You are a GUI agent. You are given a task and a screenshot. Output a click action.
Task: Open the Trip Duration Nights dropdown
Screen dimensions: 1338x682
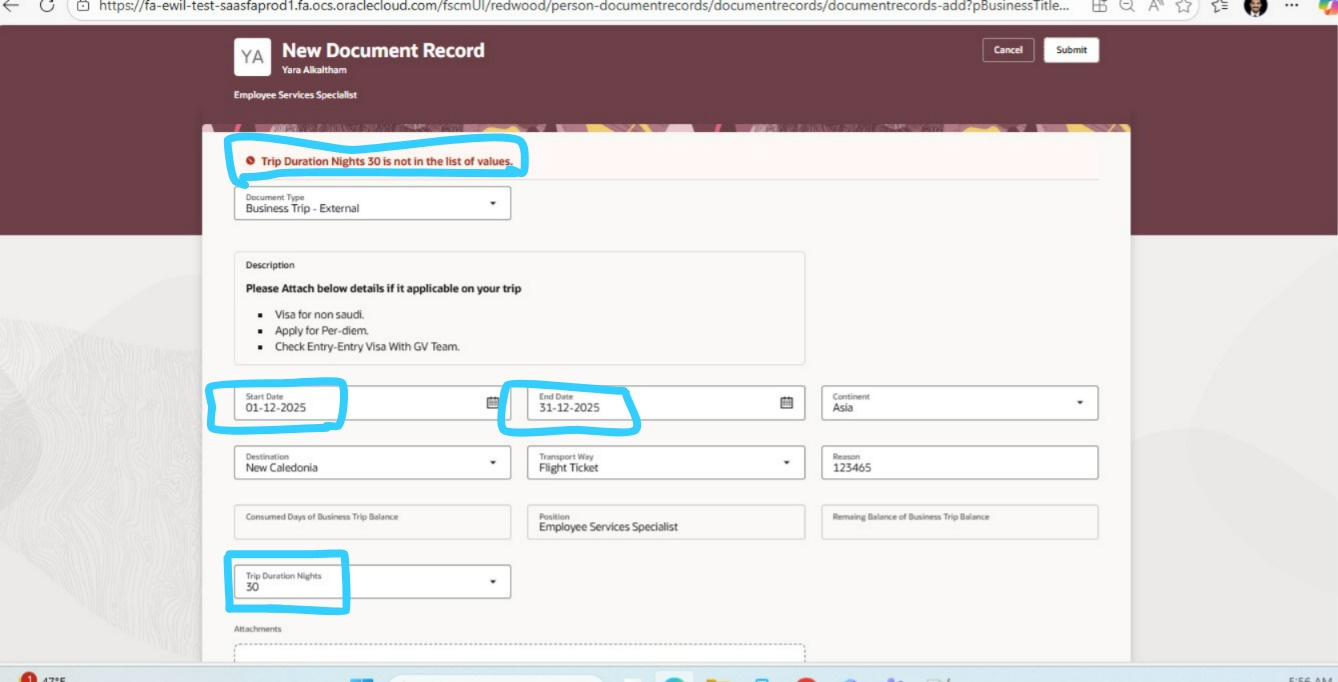coord(372,582)
